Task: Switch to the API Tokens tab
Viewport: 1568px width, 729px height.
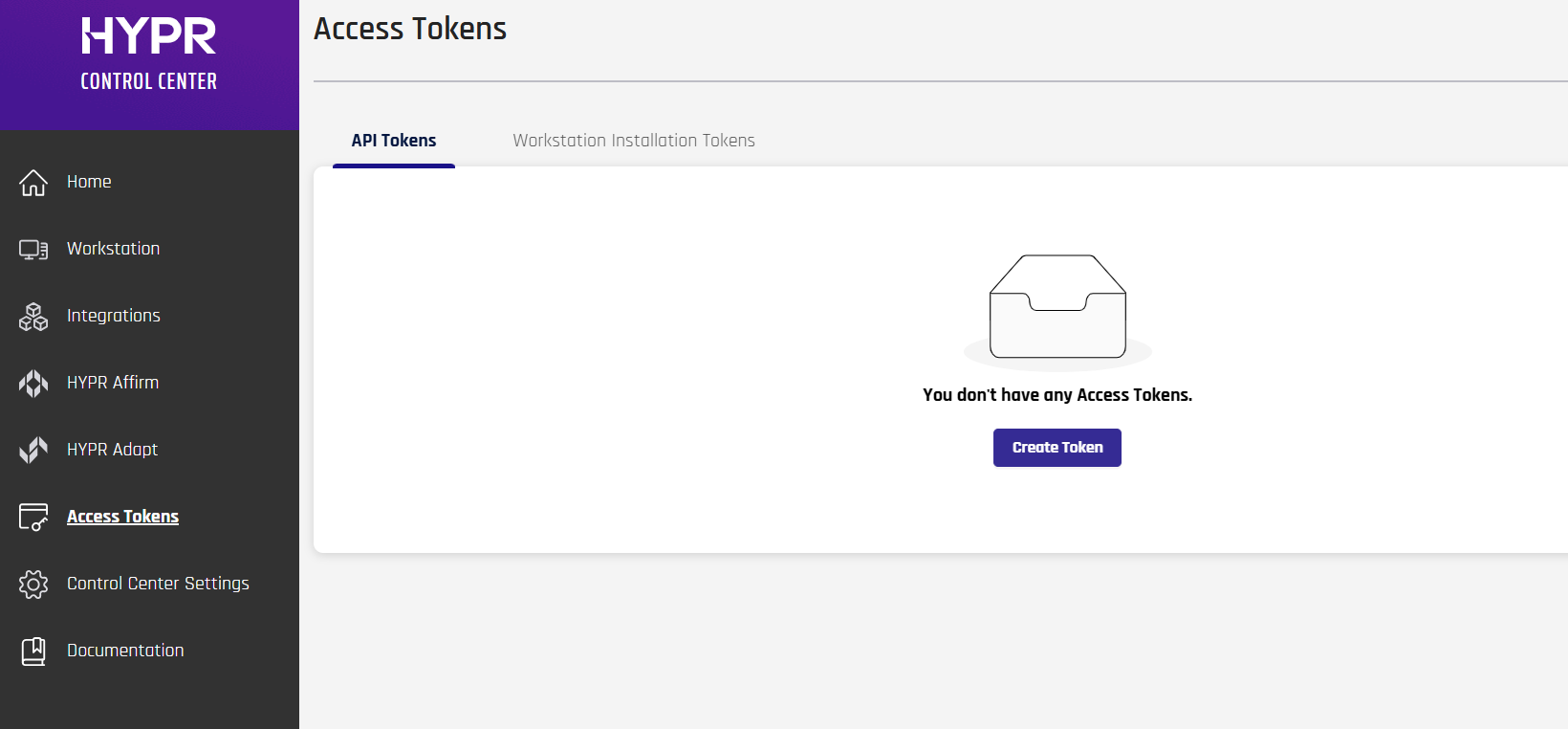Action: click(x=394, y=141)
